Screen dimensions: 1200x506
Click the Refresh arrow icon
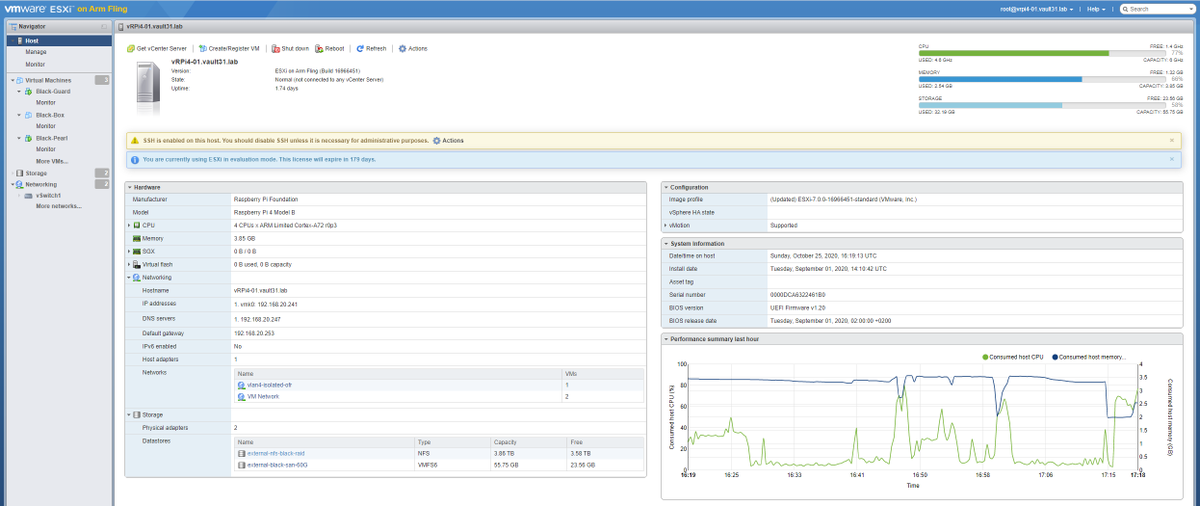click(x=360, y=48)
